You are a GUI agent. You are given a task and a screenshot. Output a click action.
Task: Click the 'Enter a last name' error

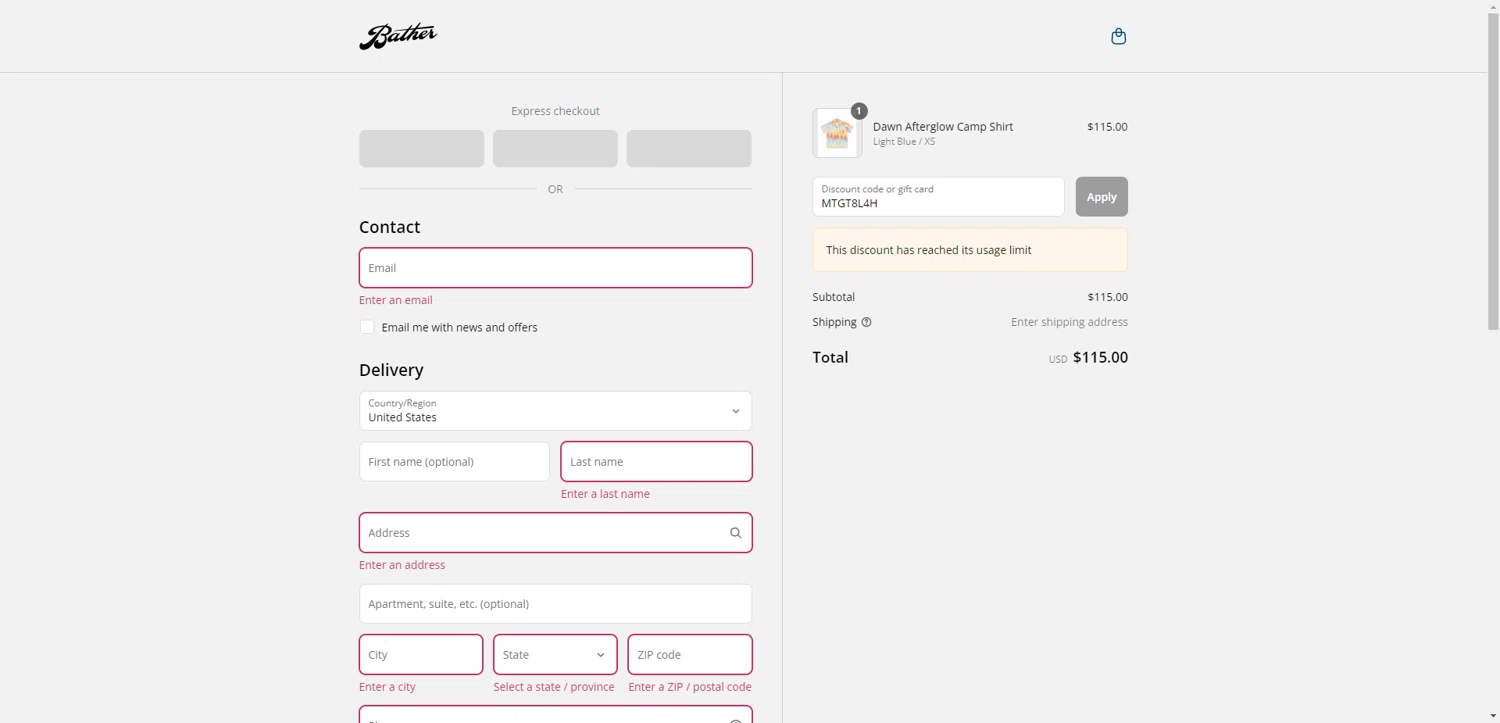[x=605, y=494]
